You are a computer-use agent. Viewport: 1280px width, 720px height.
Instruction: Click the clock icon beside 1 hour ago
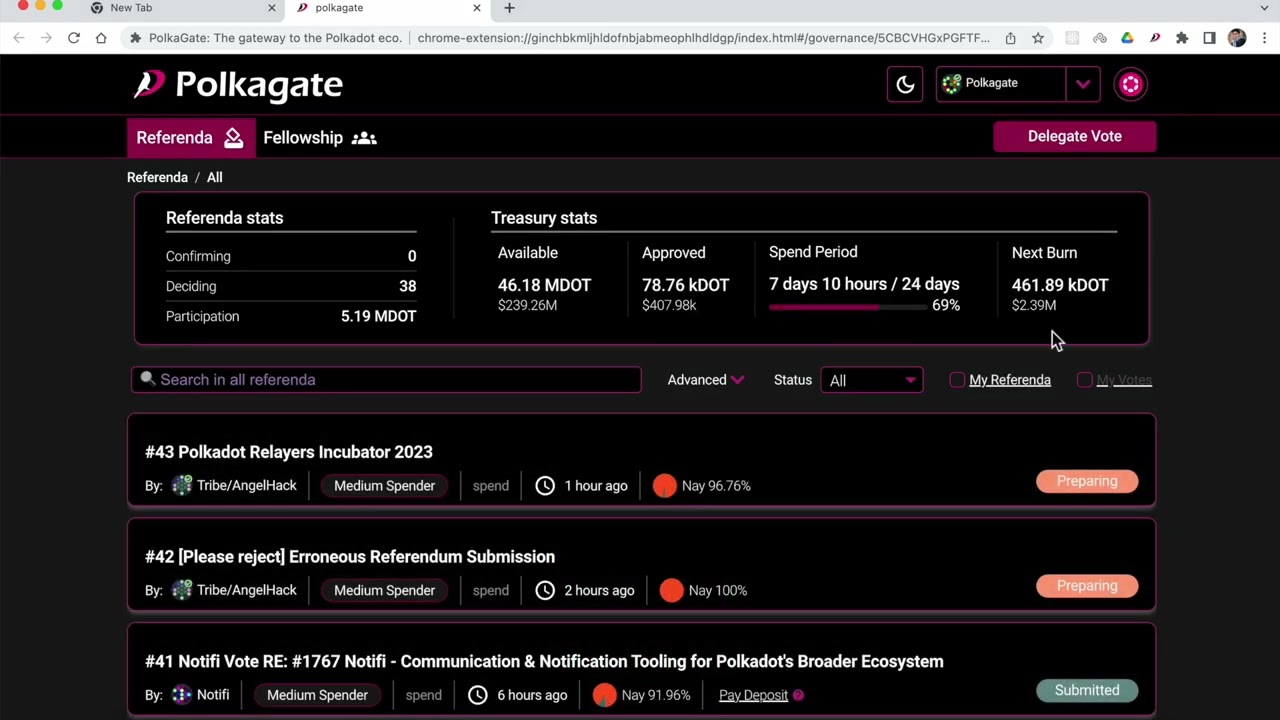coord(545,486)
